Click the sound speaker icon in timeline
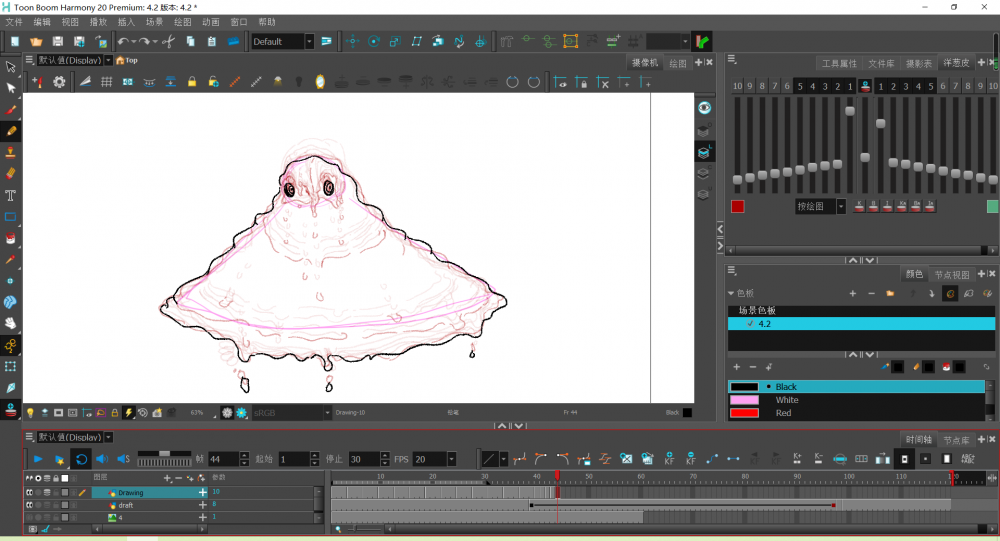Viewport: 1000px width, 541px height. click(101, 459)
